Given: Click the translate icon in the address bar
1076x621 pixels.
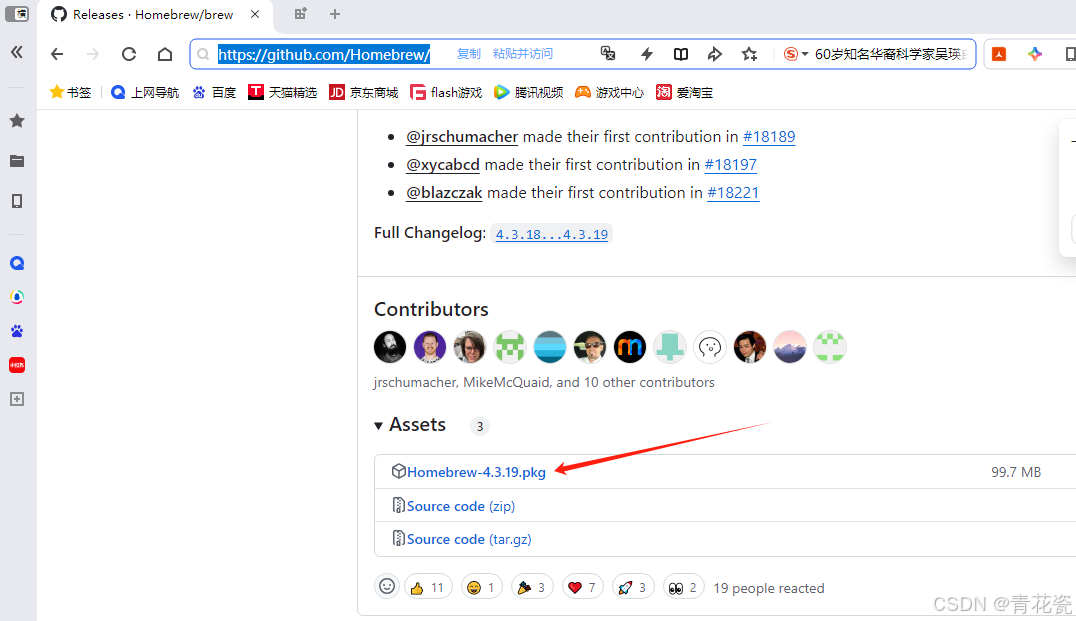Looking at the screenshot, I should coord(608,54).
